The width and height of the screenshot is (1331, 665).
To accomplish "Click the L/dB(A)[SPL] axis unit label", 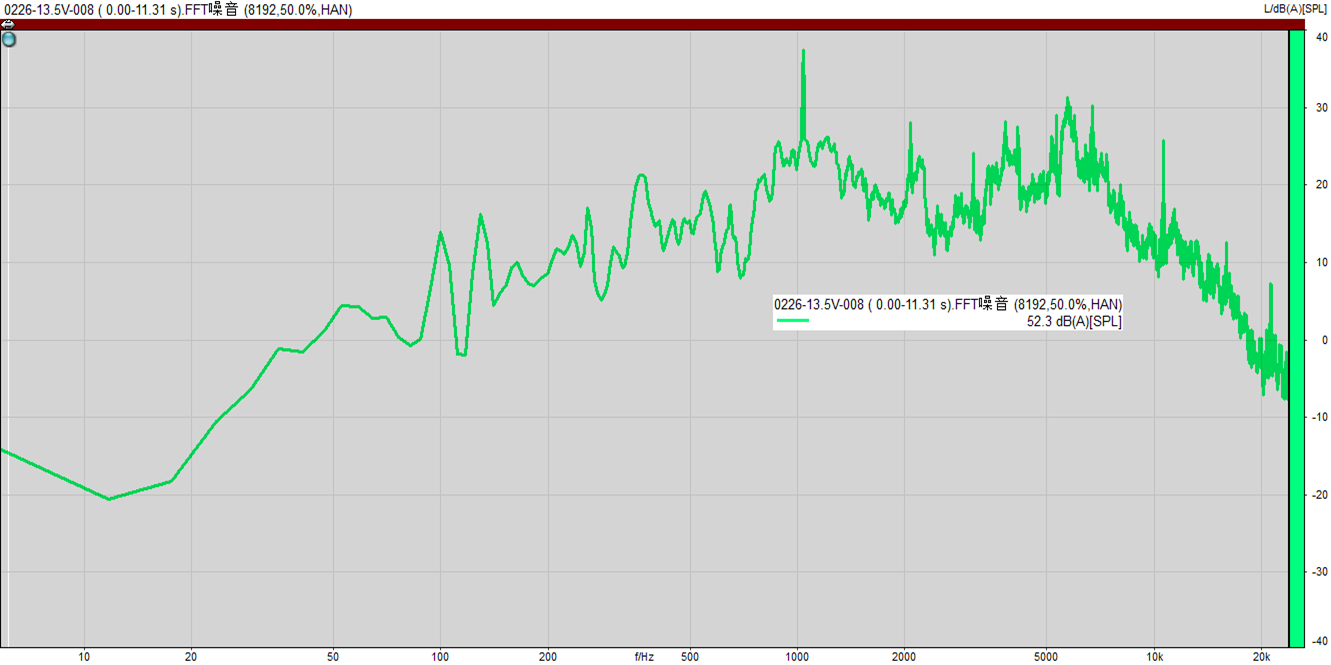I will click(1295, 9).
